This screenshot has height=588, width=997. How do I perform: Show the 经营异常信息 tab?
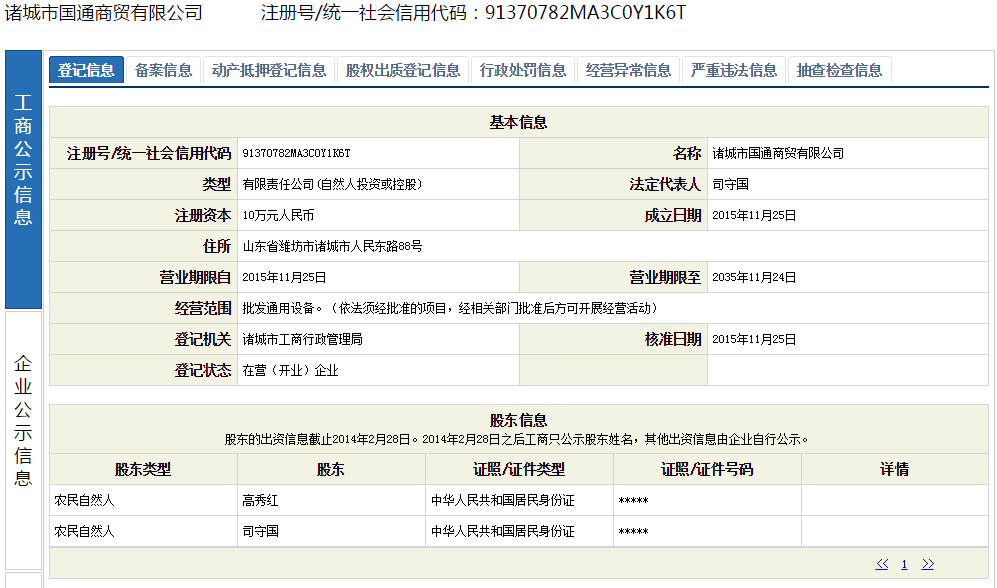tap(629, 70)
